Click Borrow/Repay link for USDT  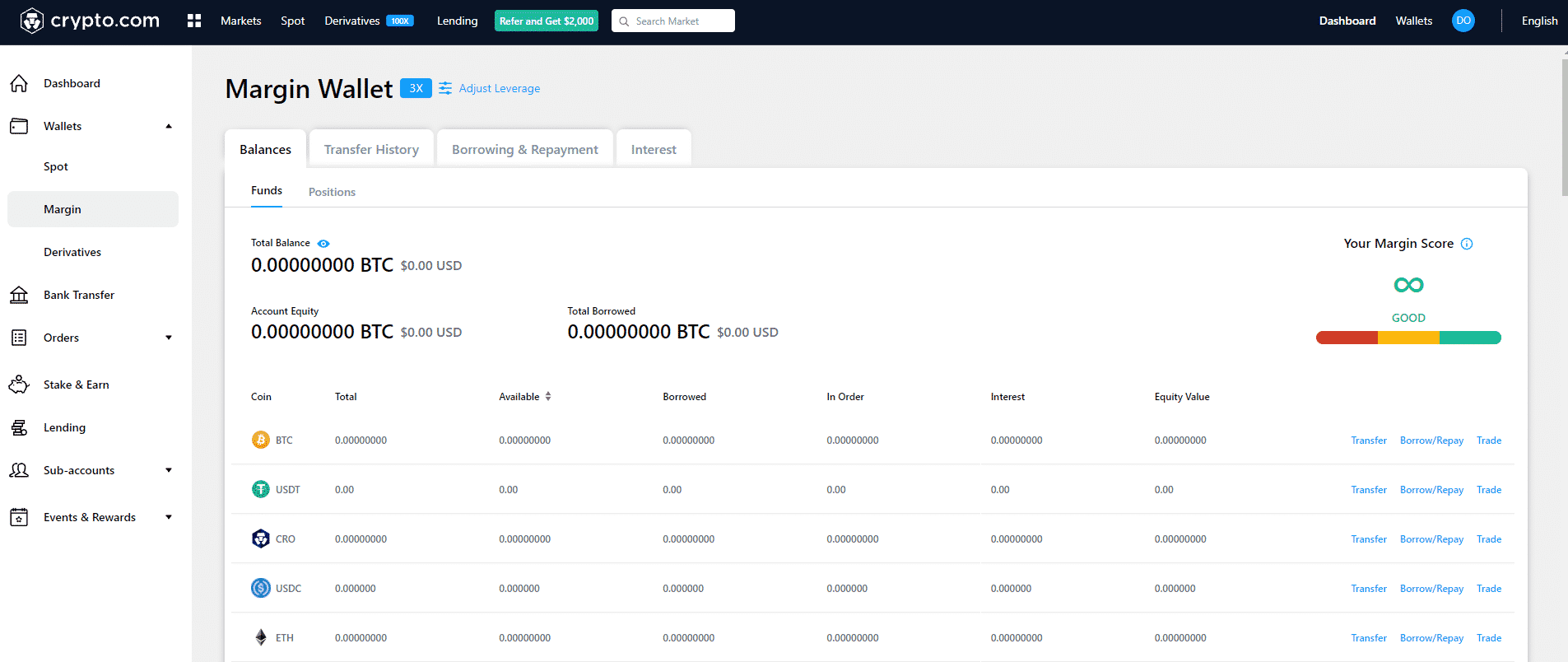click(1431, 490)
